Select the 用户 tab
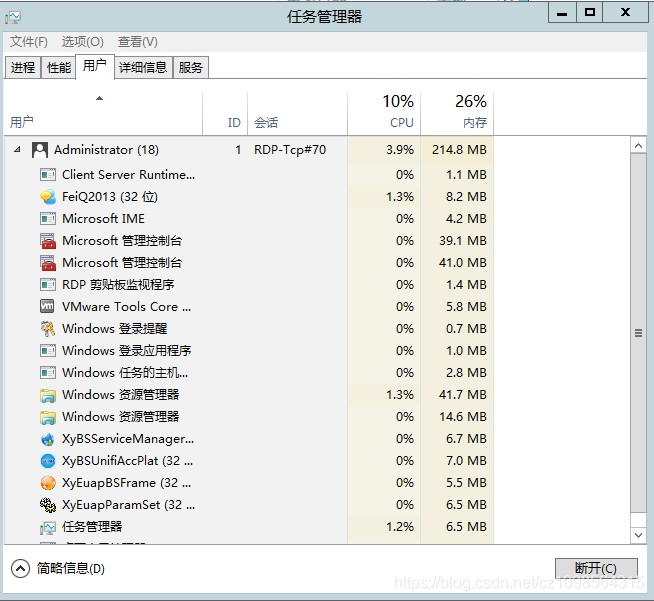 [x=95, y=66]
